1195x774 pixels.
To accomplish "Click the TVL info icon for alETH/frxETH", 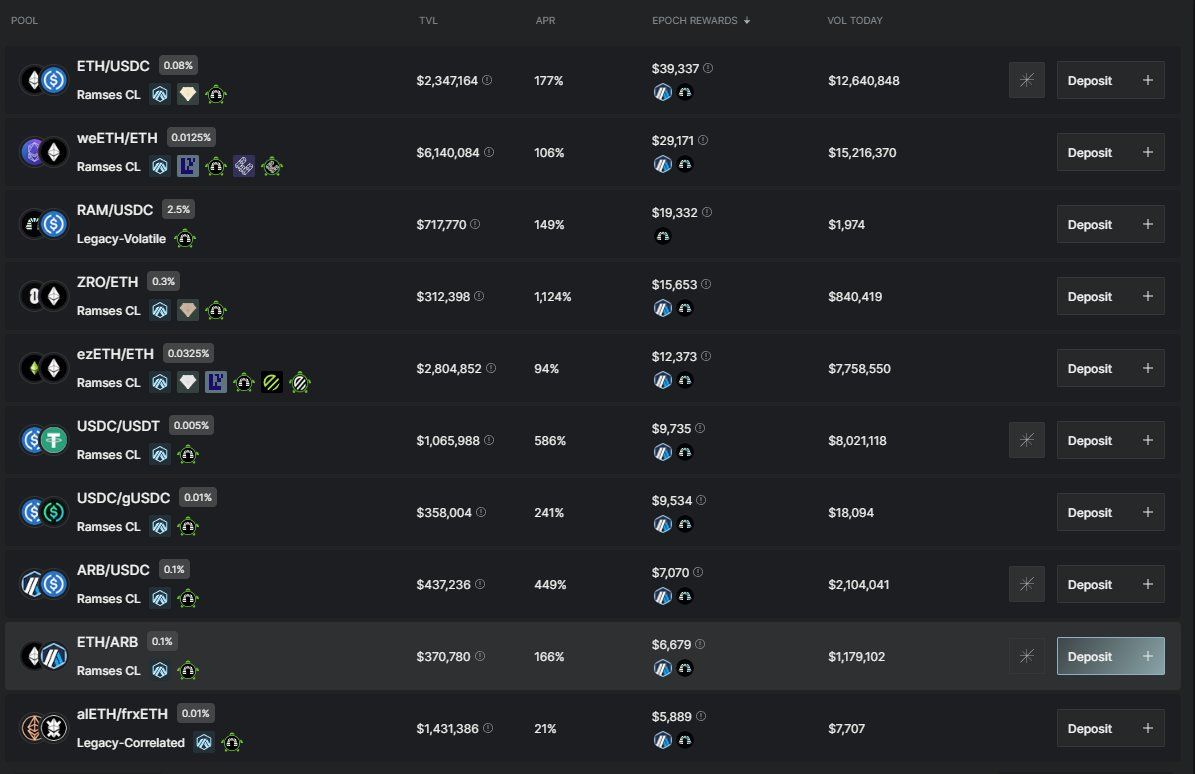I will tap(490, 728).
